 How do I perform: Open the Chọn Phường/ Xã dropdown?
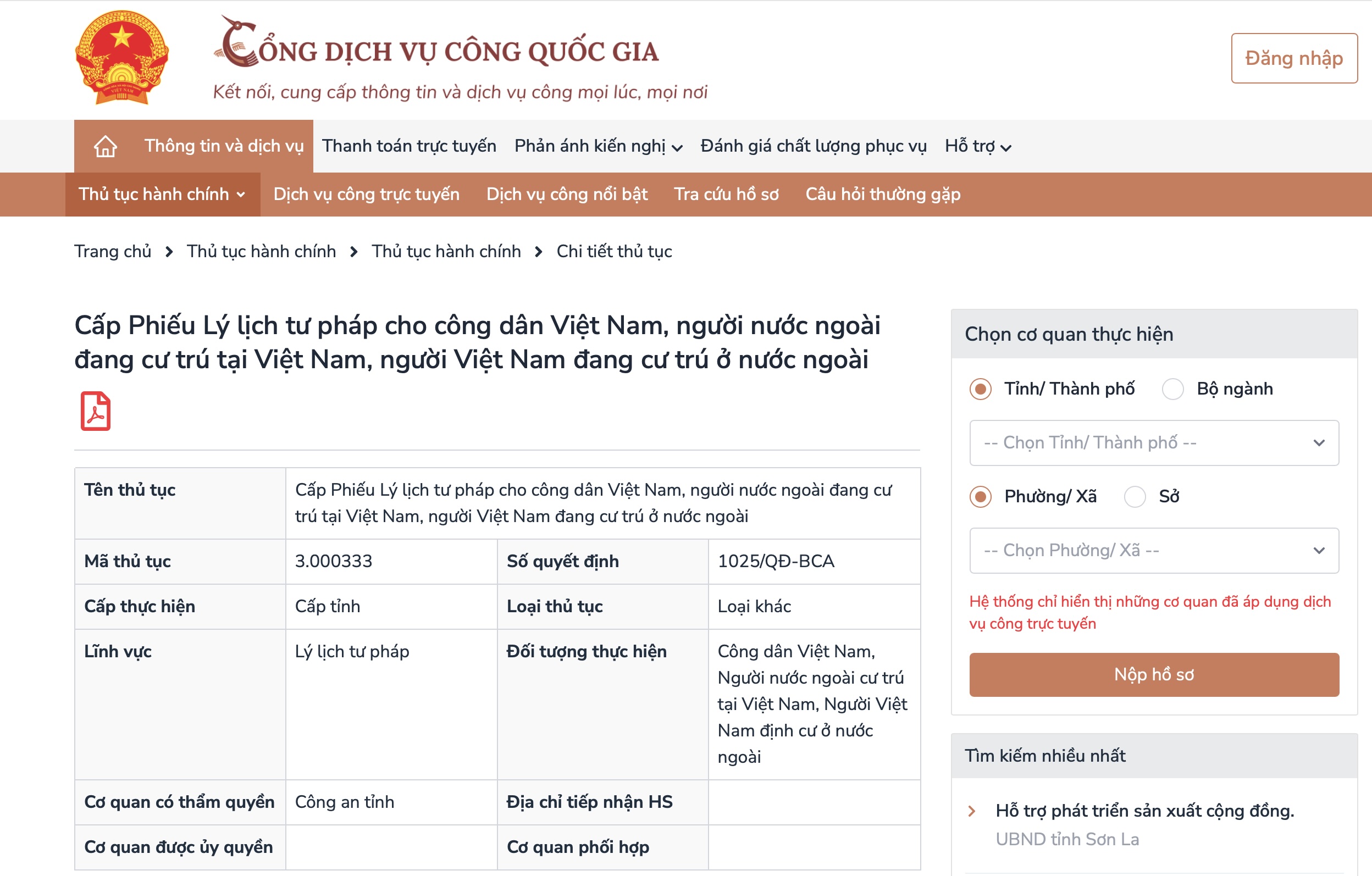1154,551
